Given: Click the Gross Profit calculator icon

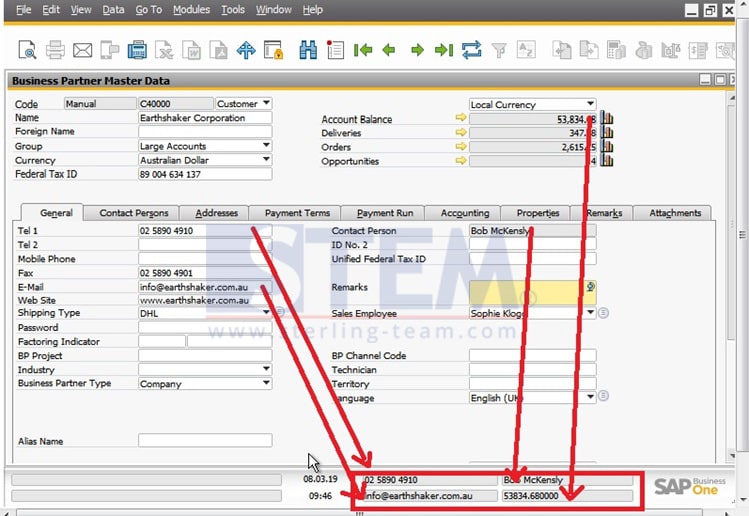Looking at the screenshot, I should coord(616,50).
